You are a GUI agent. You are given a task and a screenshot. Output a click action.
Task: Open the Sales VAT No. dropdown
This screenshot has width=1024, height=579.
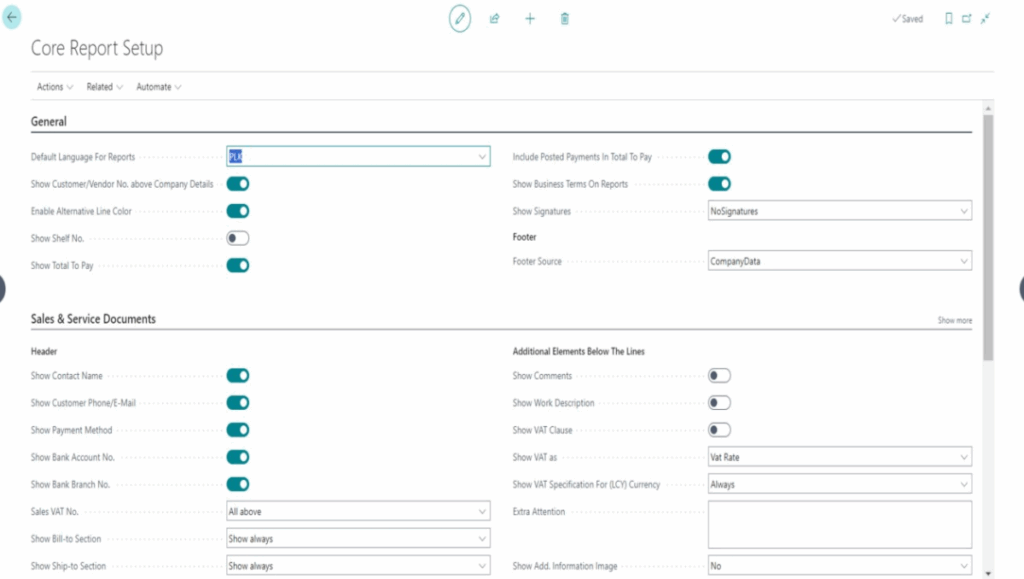point(358,511)
